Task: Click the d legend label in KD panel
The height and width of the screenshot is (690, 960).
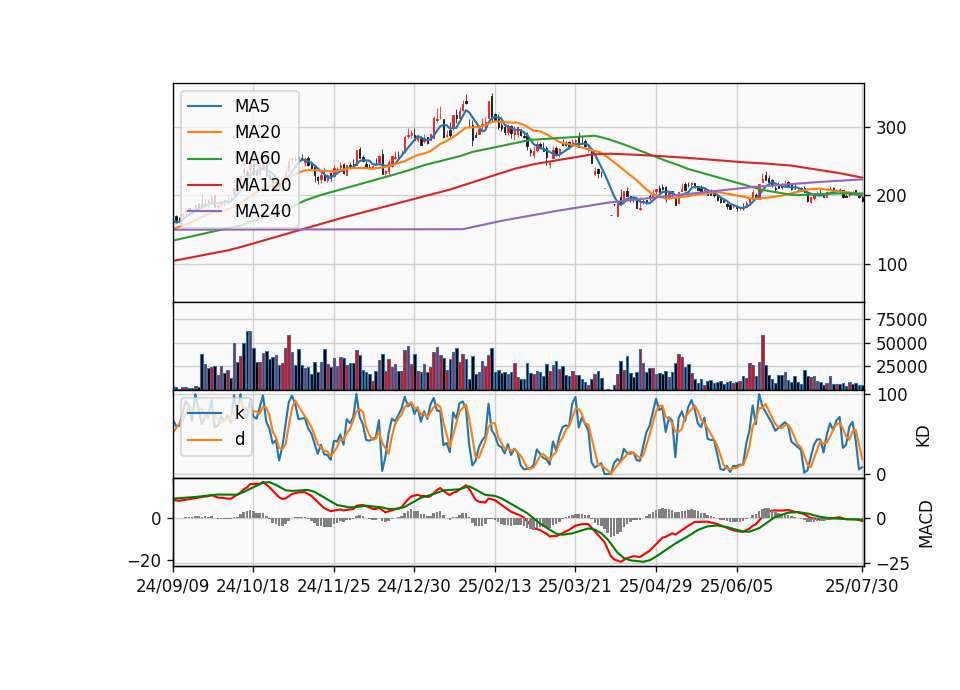Action: pos(240,439)
